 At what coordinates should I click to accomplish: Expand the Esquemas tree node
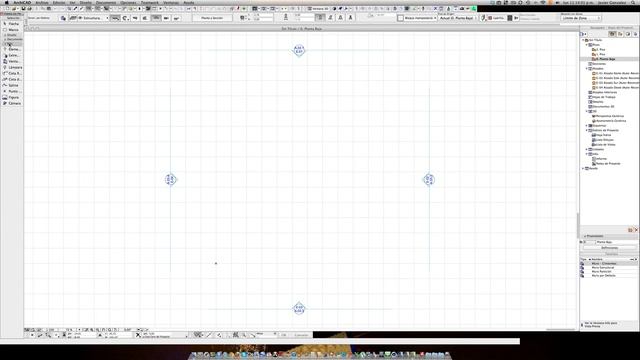pos(587,126)
